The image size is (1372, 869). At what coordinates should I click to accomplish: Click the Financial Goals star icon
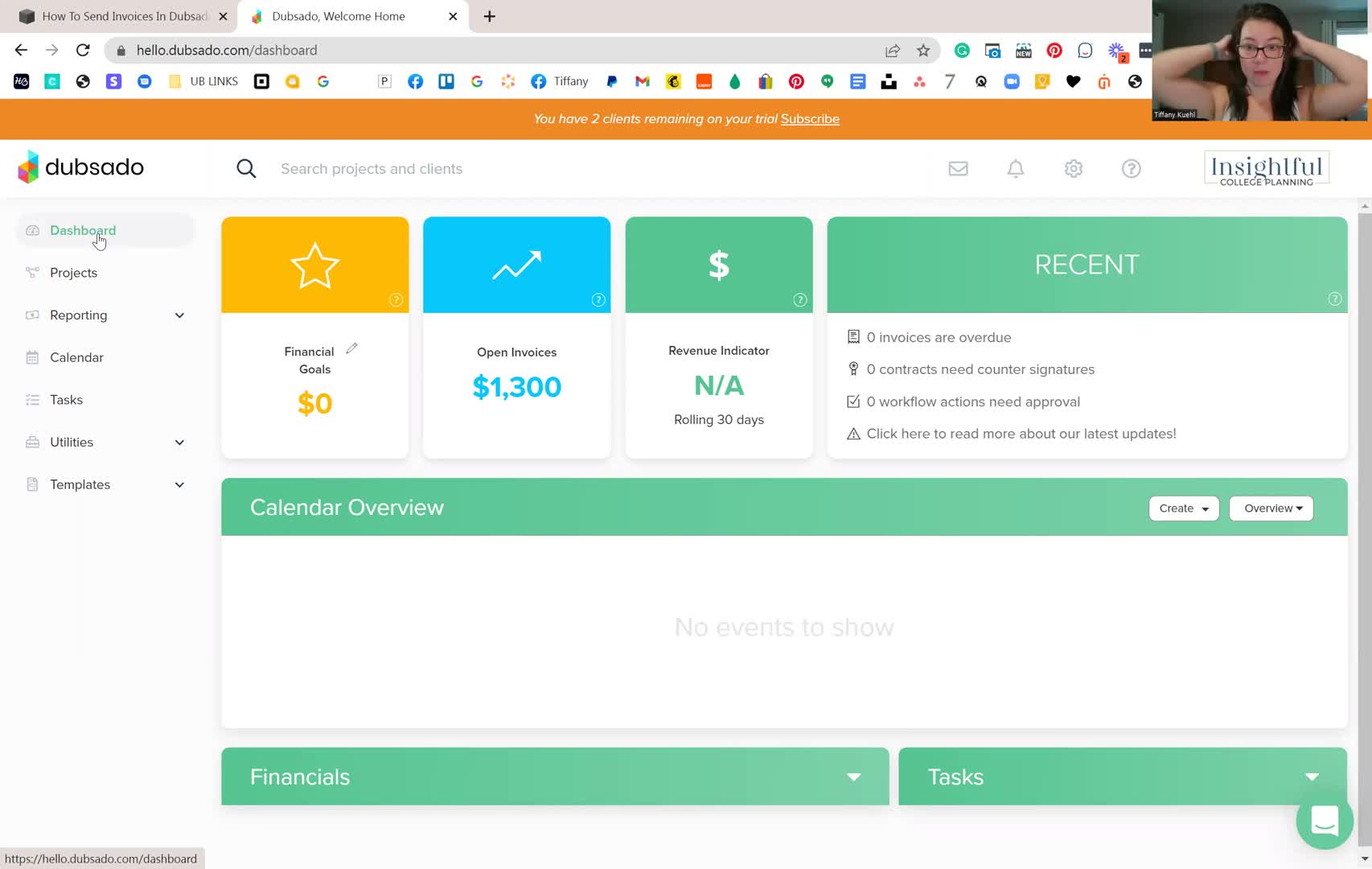pyautogui.click(x=314, y=266)
